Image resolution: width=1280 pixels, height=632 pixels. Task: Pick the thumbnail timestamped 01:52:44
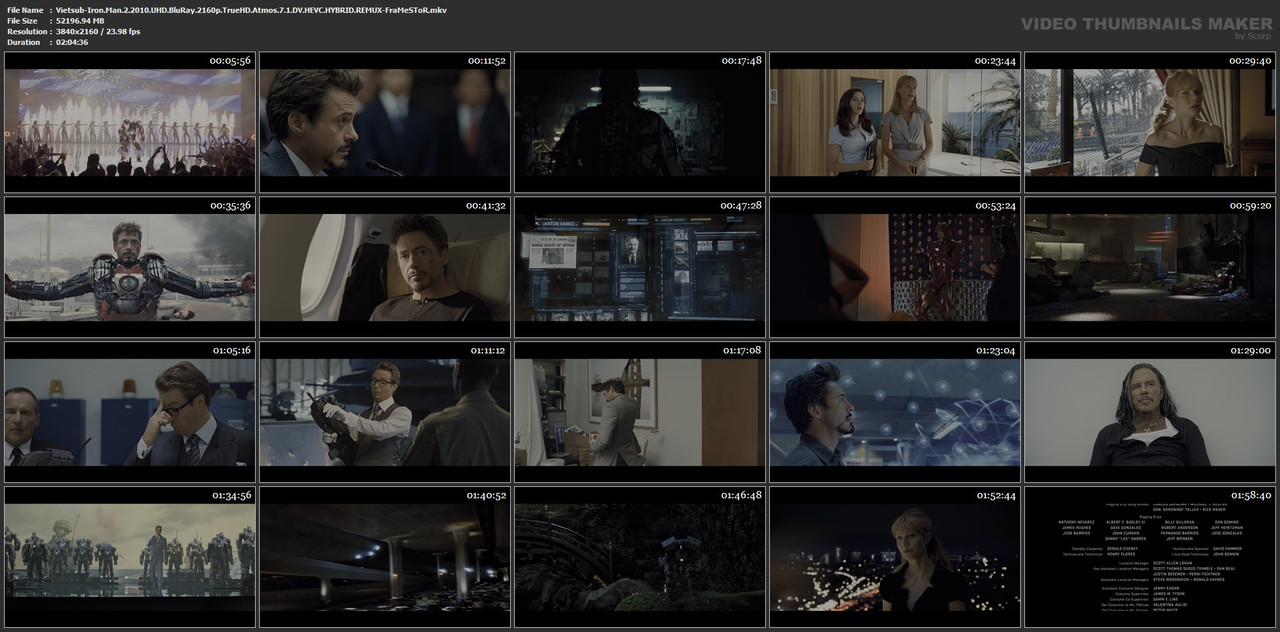click(x=895, y=557)
